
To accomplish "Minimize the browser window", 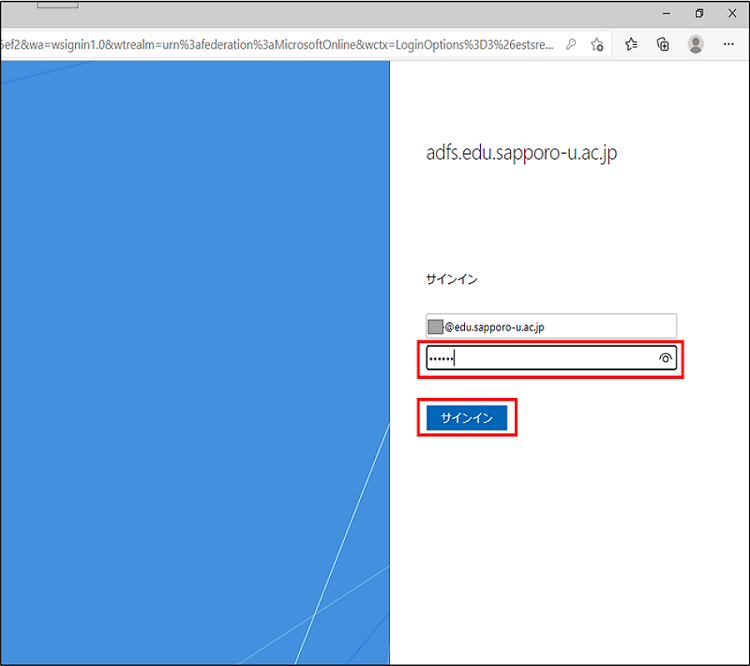I will click(x=666, y=13).
